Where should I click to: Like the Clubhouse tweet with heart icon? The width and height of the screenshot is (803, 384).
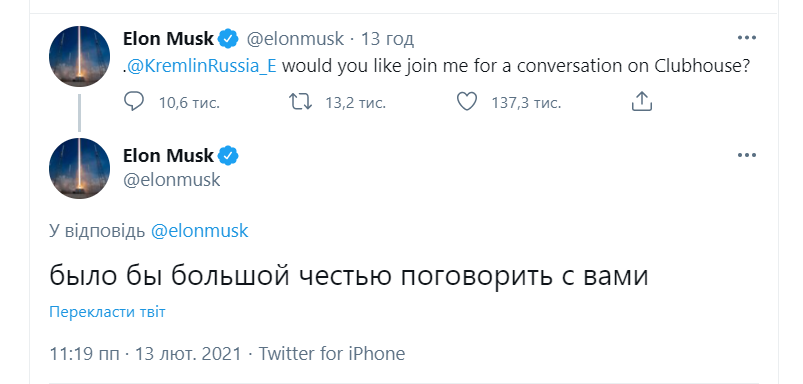click(467, 102)
